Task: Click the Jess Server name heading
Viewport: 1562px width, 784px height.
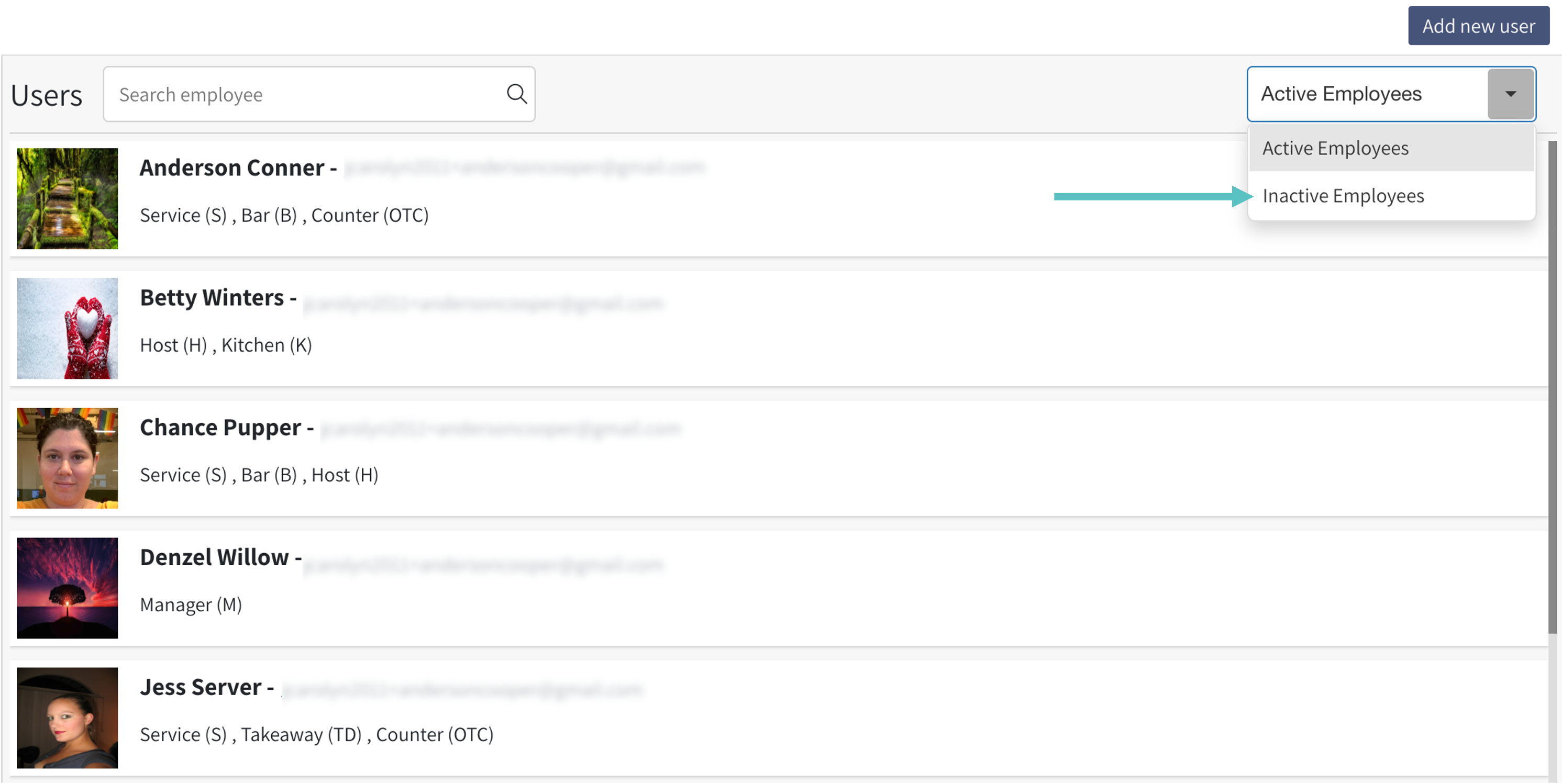Action: tap(201, 687)
